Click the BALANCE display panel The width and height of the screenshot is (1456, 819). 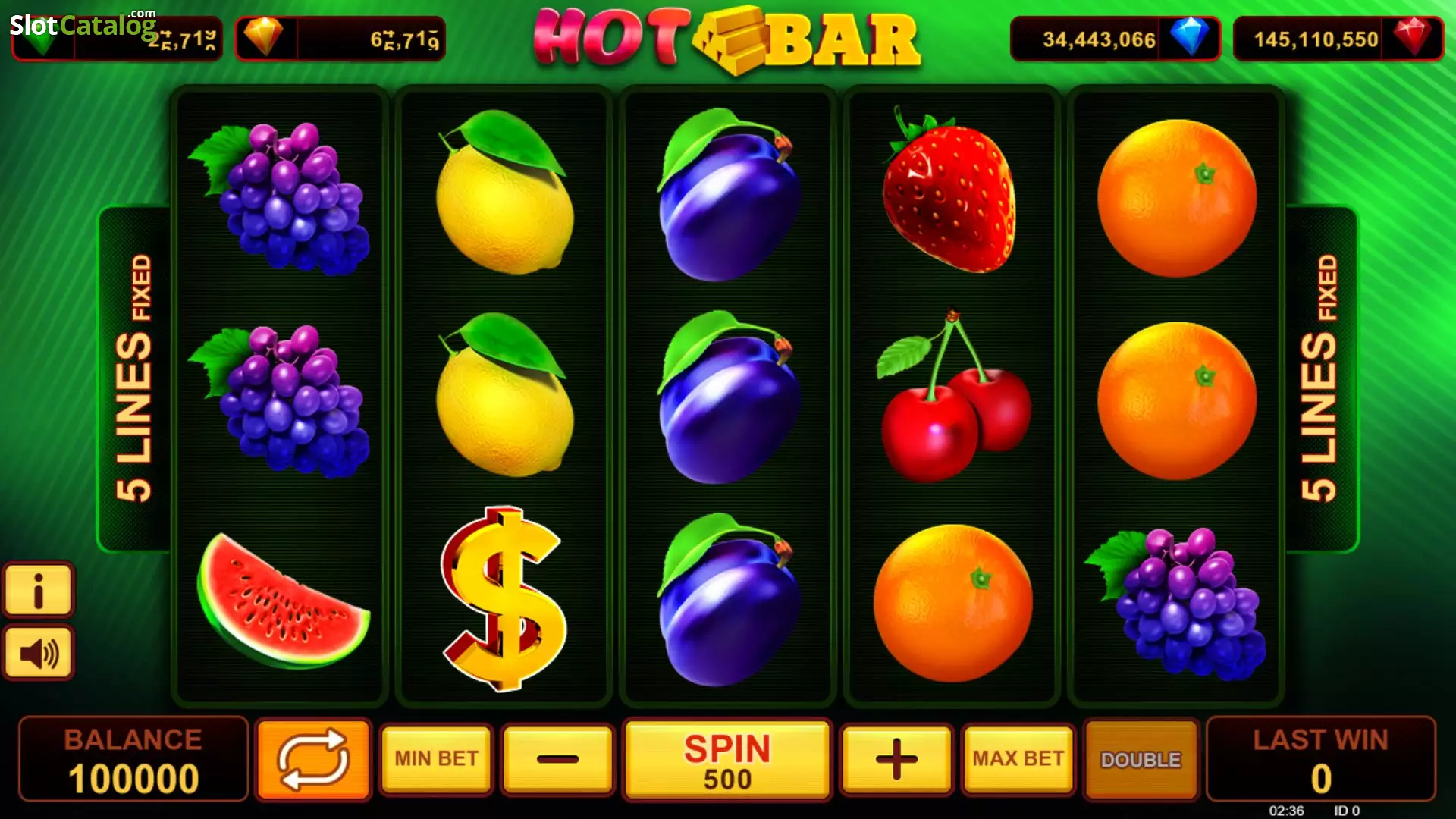pos(133,759)
